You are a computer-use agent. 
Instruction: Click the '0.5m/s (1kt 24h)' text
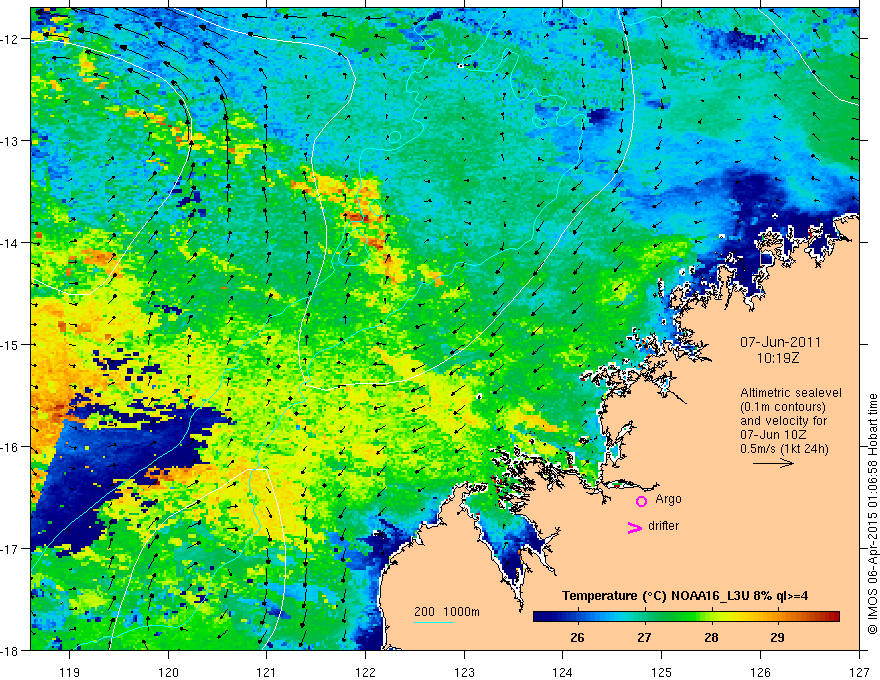784,449
